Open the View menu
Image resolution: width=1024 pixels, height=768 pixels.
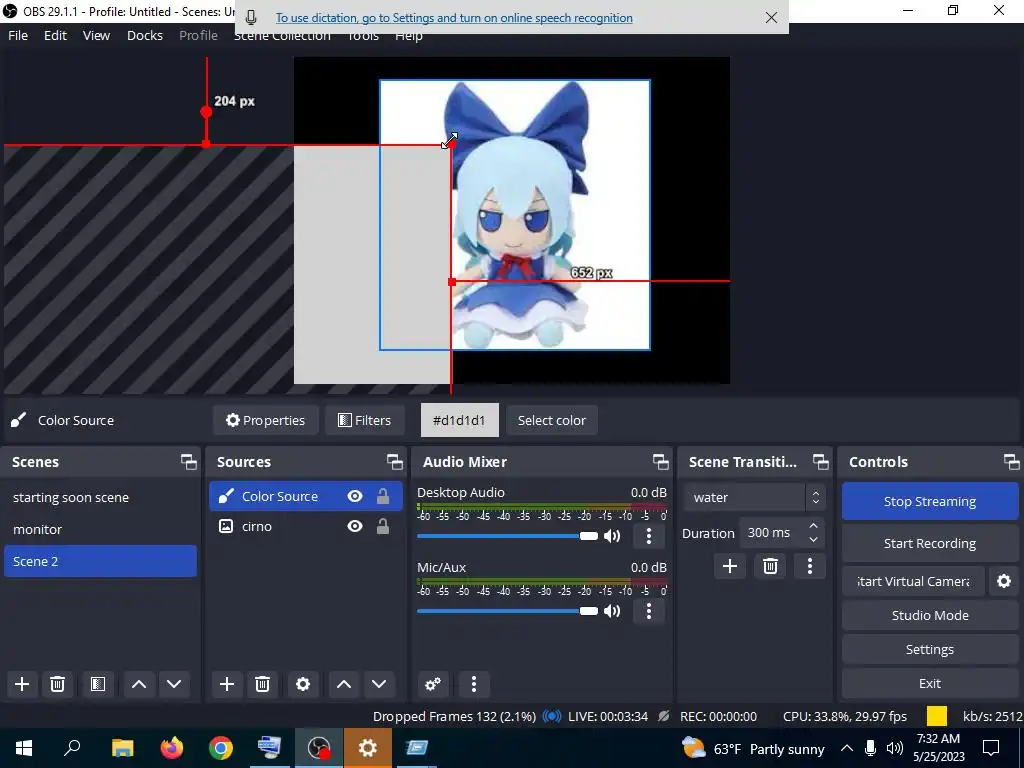(x=96, y=35)
